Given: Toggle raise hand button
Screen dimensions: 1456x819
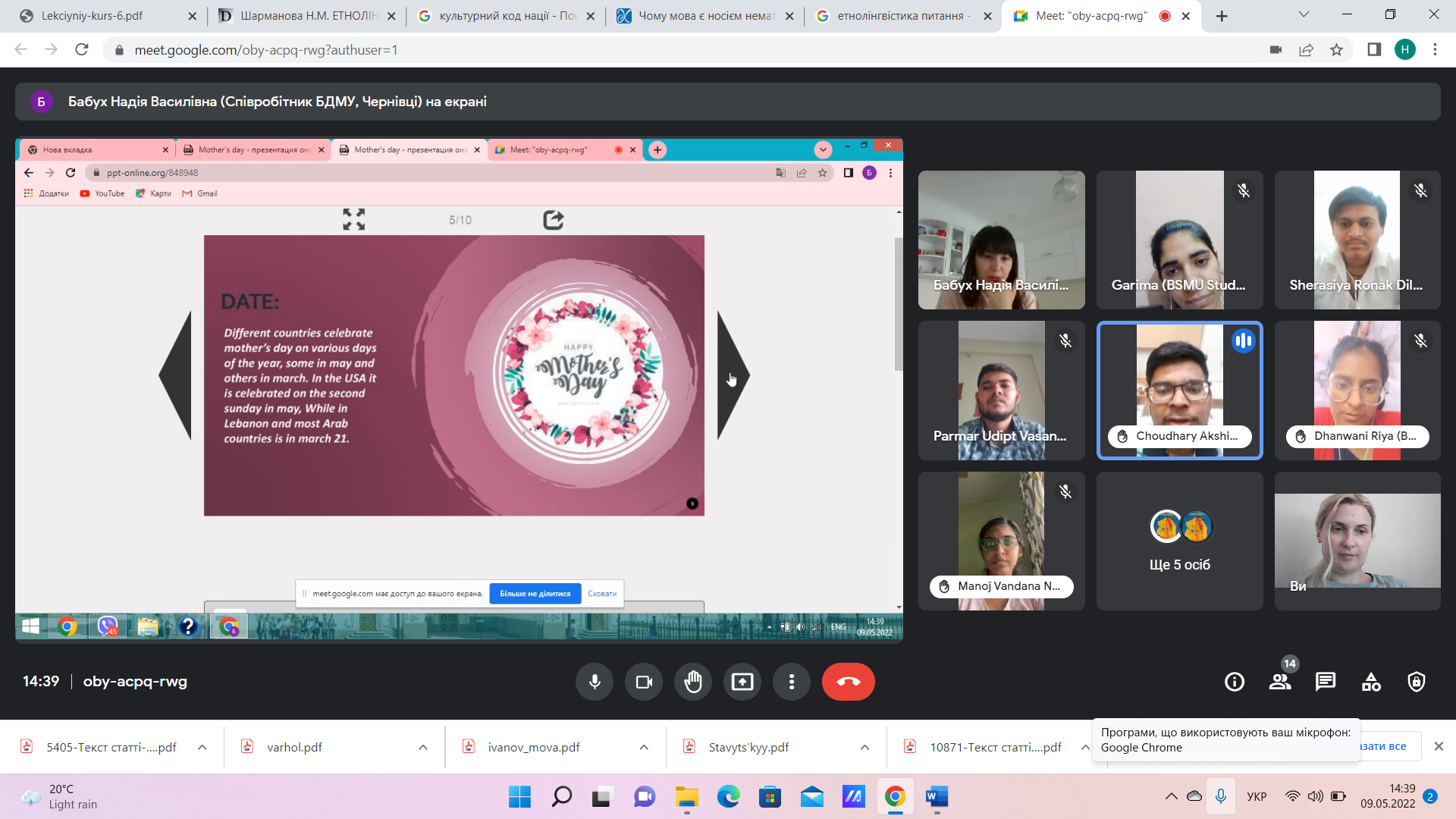Looking at the screenshot, I should tap(693, 682).
